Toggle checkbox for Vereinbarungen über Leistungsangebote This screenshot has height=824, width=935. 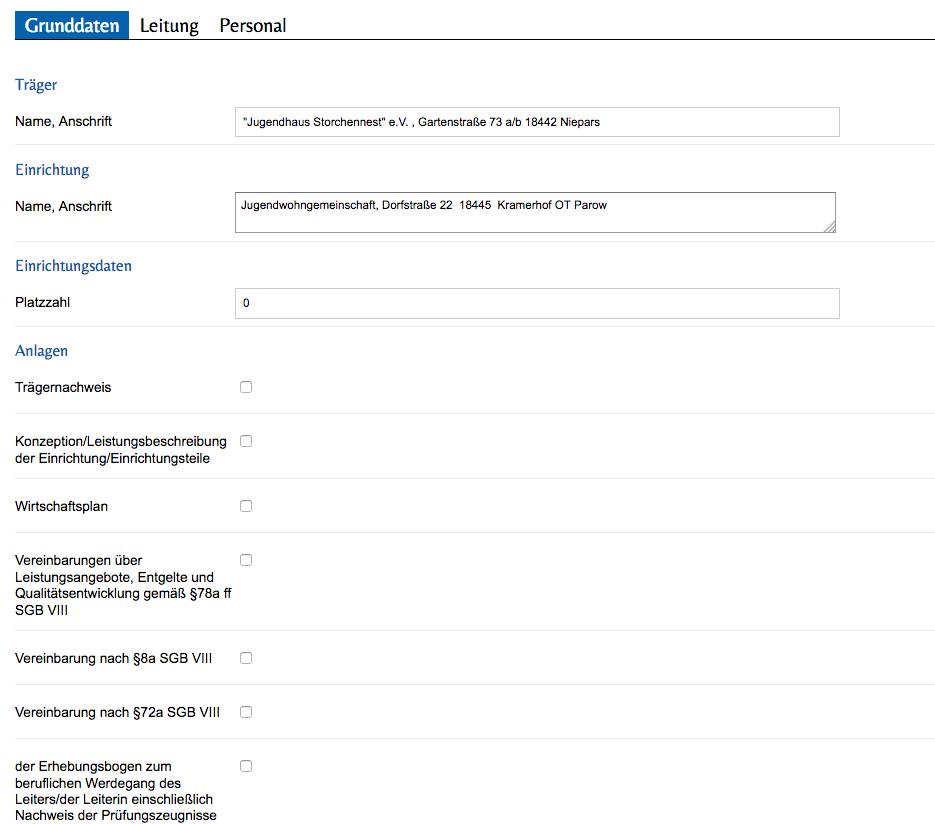pos(246,560)
